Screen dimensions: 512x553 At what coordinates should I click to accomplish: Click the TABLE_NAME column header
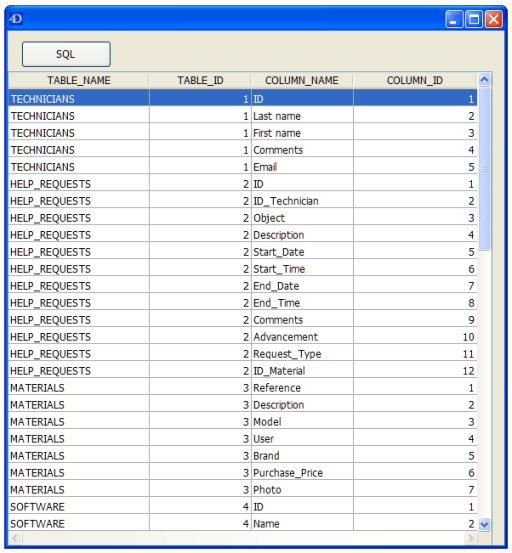point(79,80)
